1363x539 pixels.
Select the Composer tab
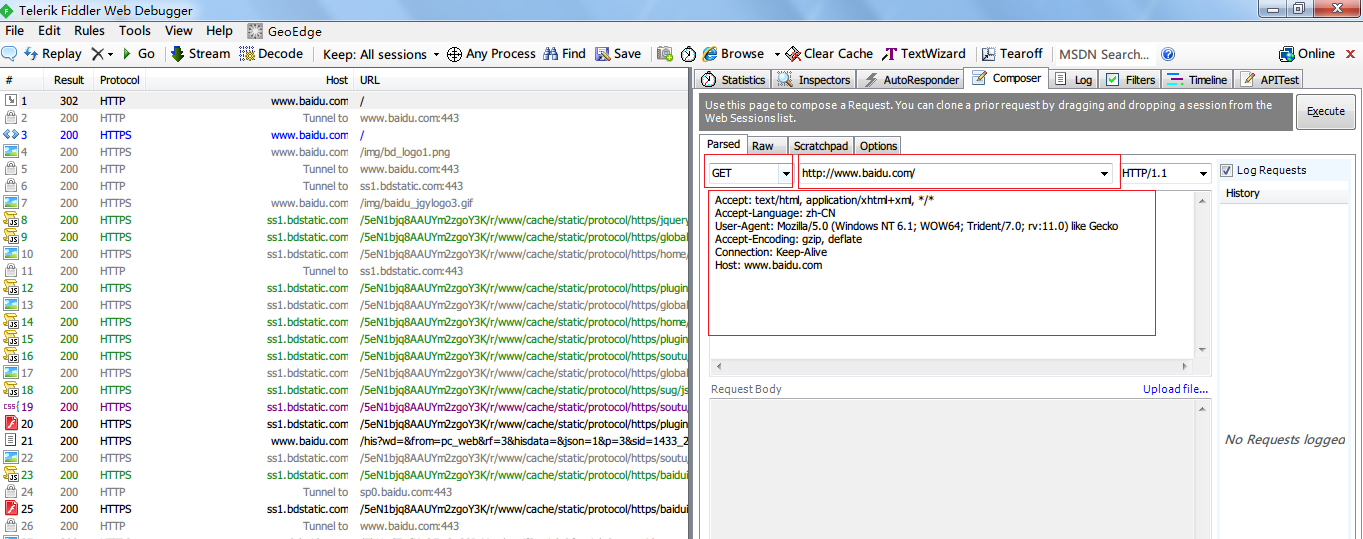point(1006,78)
